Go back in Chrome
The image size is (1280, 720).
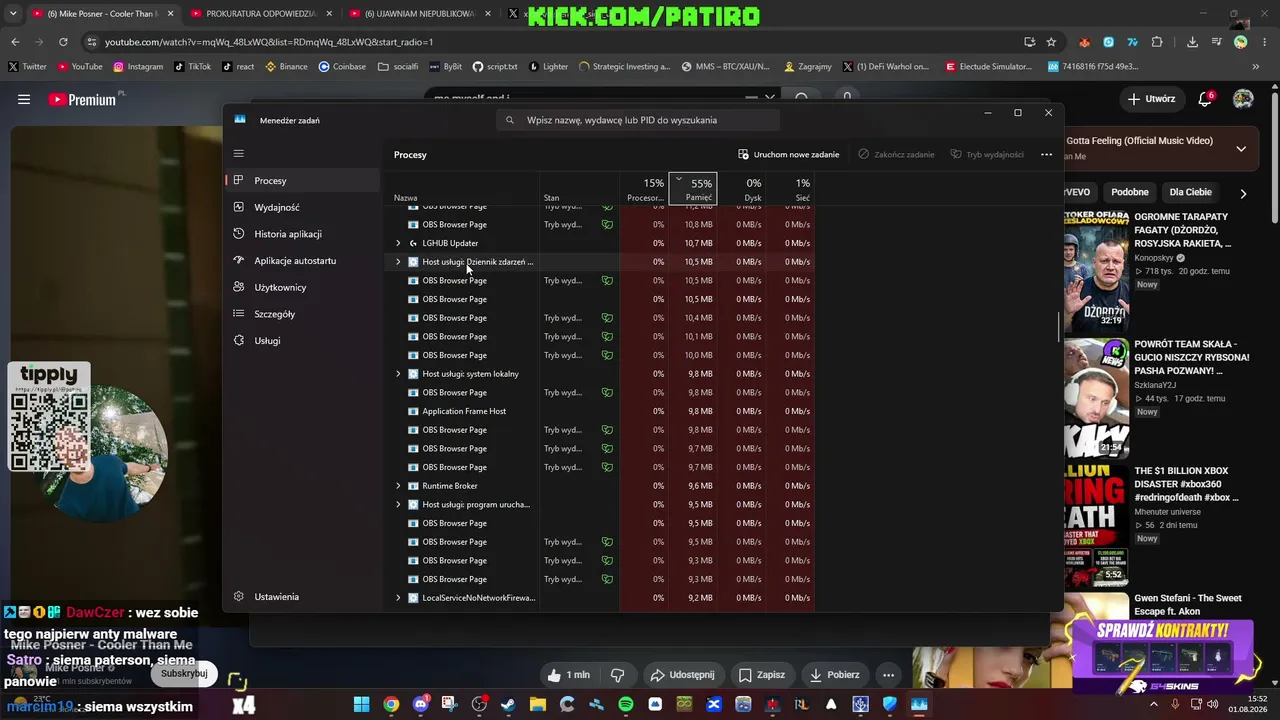pyautogui.click(x=15, y=42)
